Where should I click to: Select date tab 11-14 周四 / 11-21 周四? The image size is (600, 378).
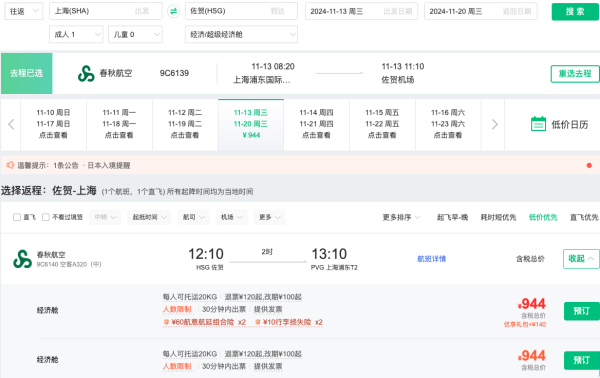pyautogui.click(x=316, y=124)
